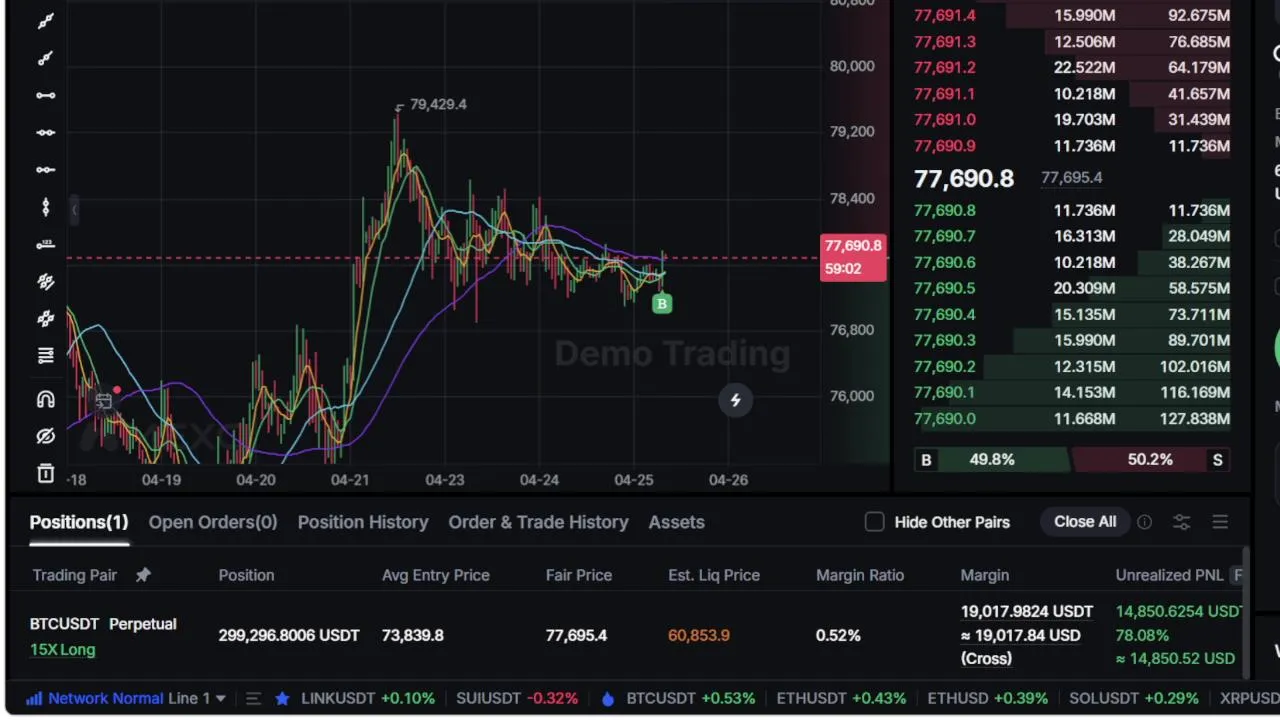Click the 73,839.8 average entry price
This screenshot has height=720, width=1280.
[412, 635]
